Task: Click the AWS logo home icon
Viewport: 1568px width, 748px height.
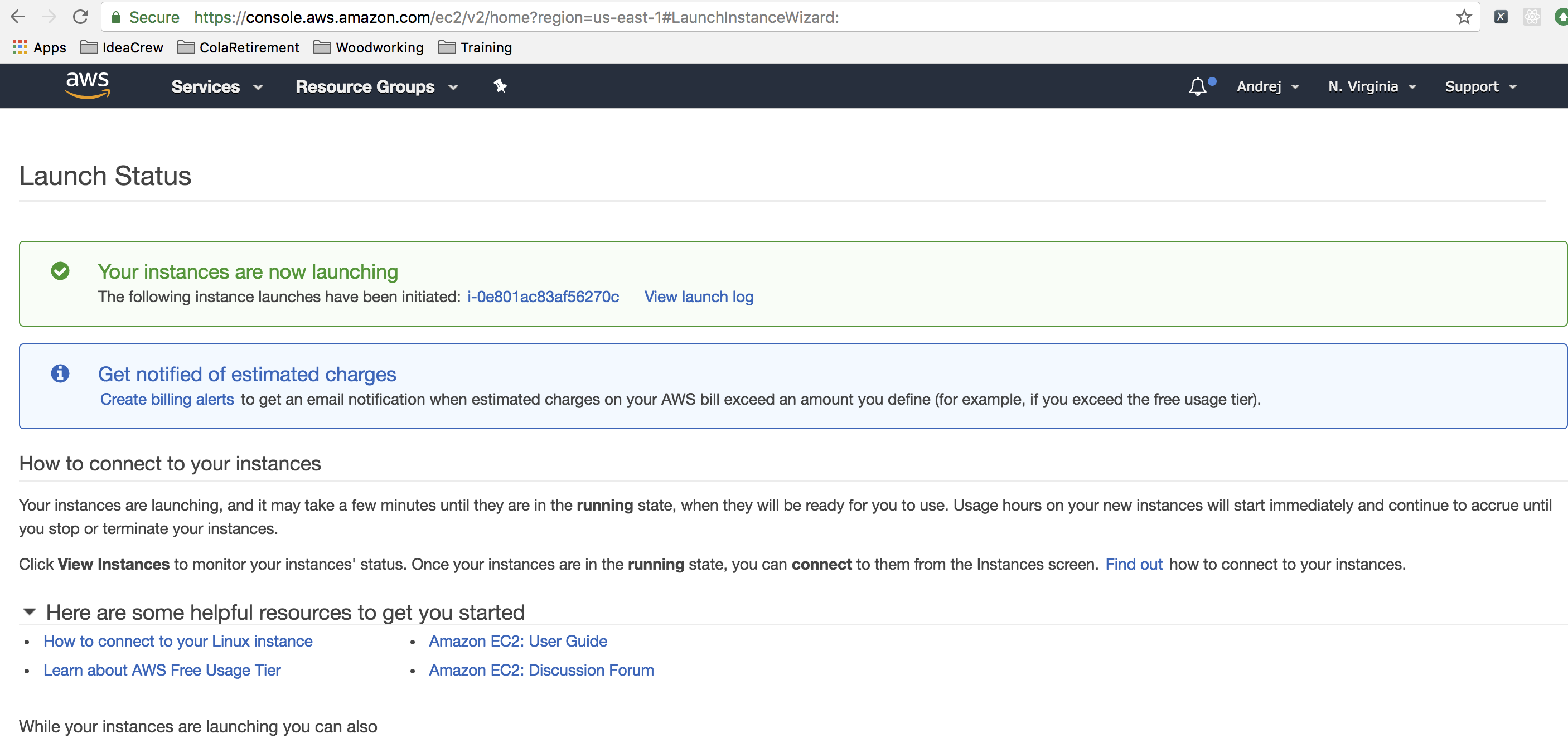Action: [88, 85]
